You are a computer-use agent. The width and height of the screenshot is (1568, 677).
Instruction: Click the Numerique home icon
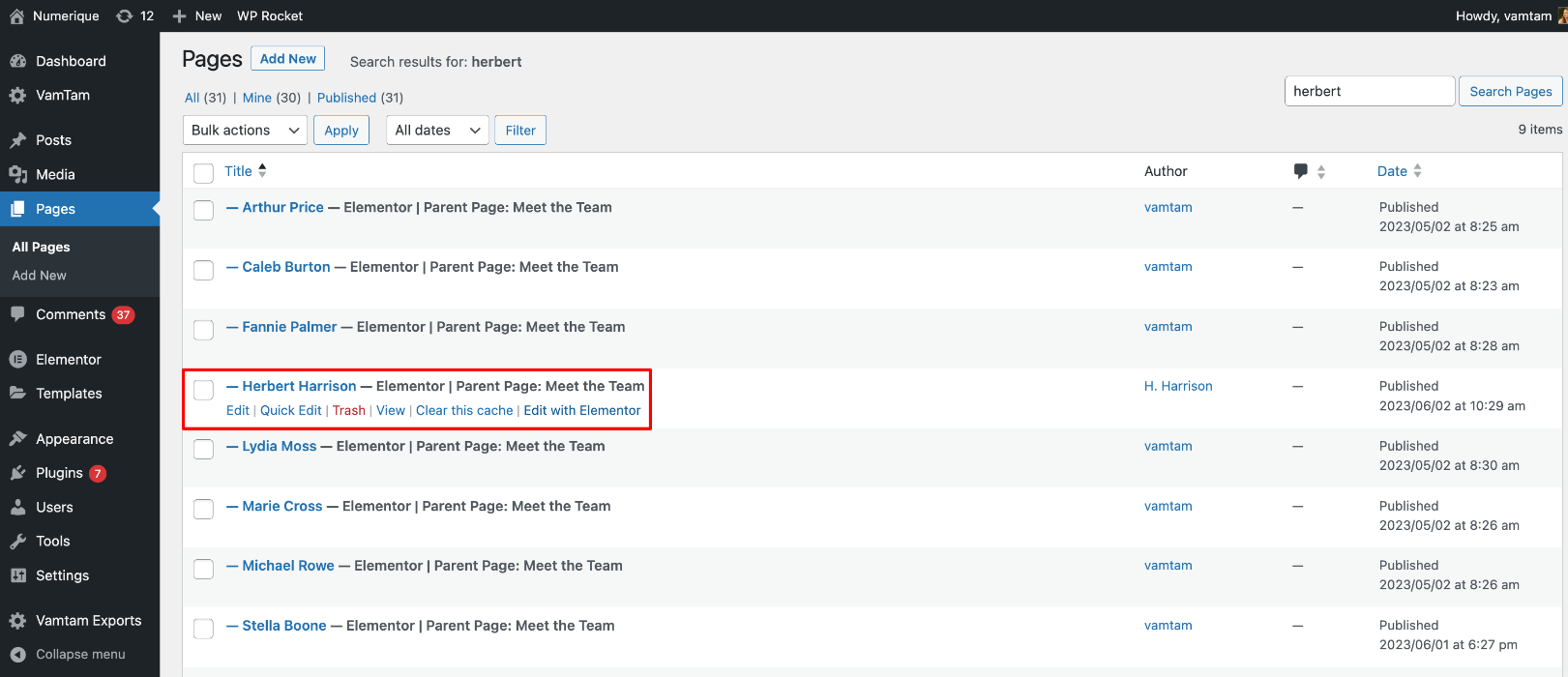click(17, 15)
